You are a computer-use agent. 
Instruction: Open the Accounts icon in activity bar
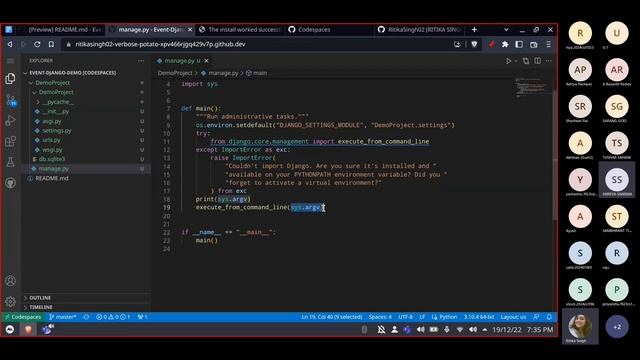10,281
